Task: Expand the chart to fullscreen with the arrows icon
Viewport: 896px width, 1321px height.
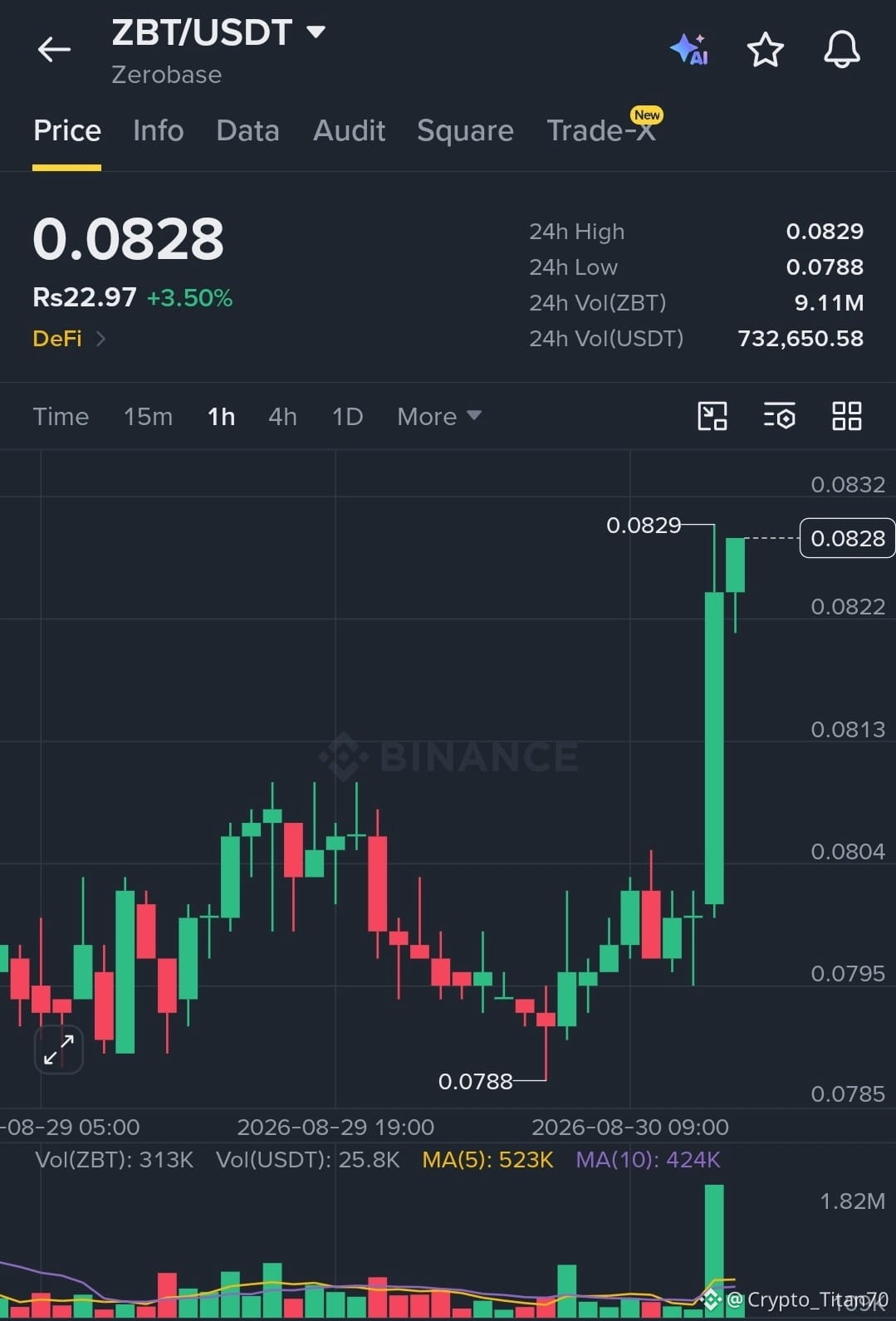Action: pos(59,1049)
